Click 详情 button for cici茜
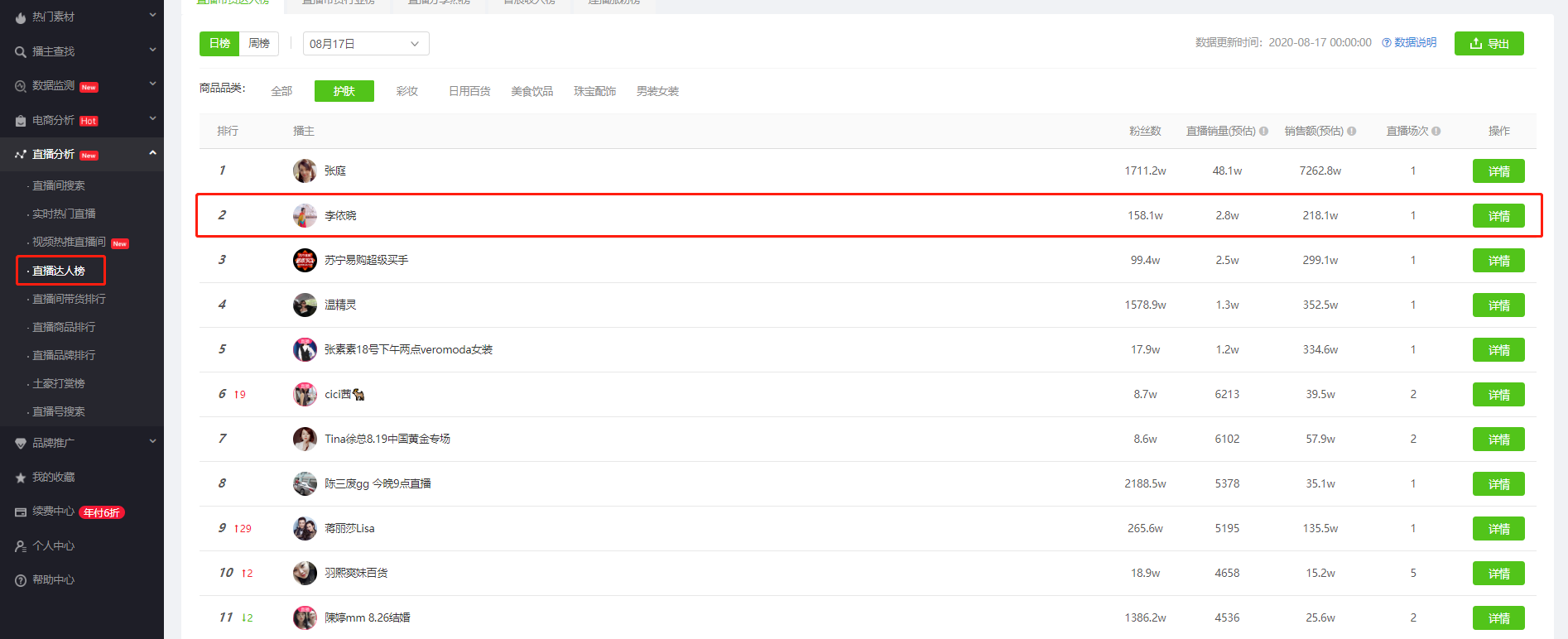1568x639 pixels. [1498, 395]
